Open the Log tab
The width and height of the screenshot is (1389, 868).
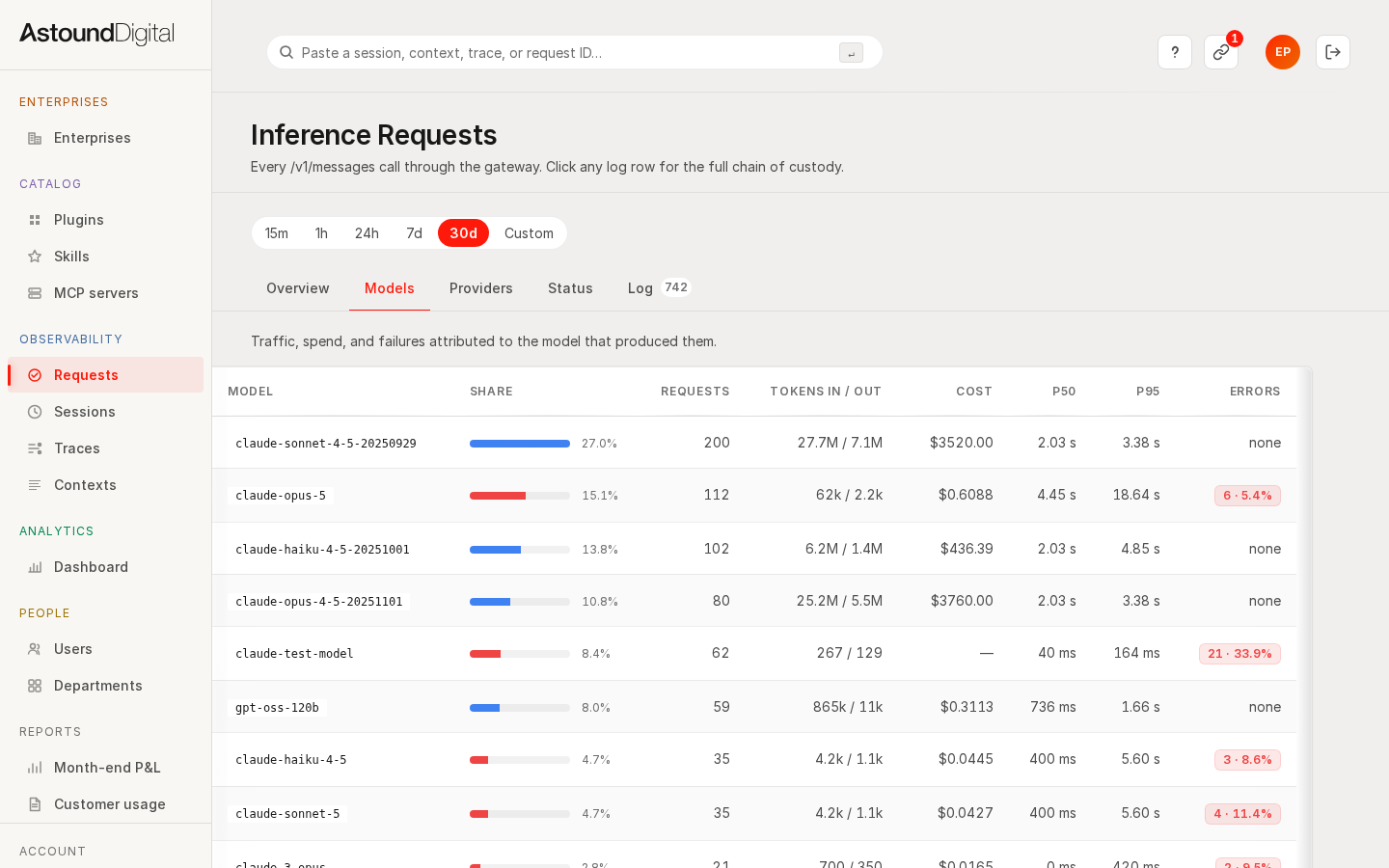(x=660, y=288)
